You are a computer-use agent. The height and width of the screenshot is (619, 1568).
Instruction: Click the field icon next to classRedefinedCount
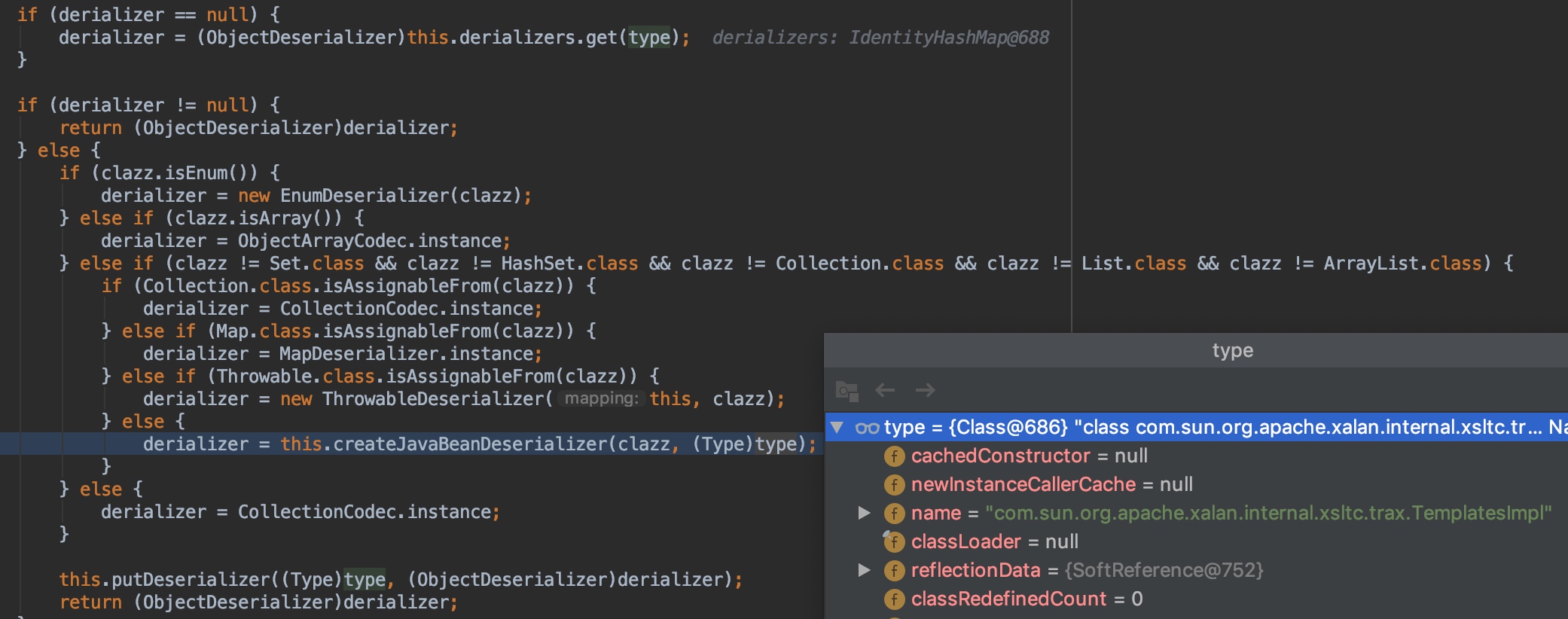(x=894, y=599)
